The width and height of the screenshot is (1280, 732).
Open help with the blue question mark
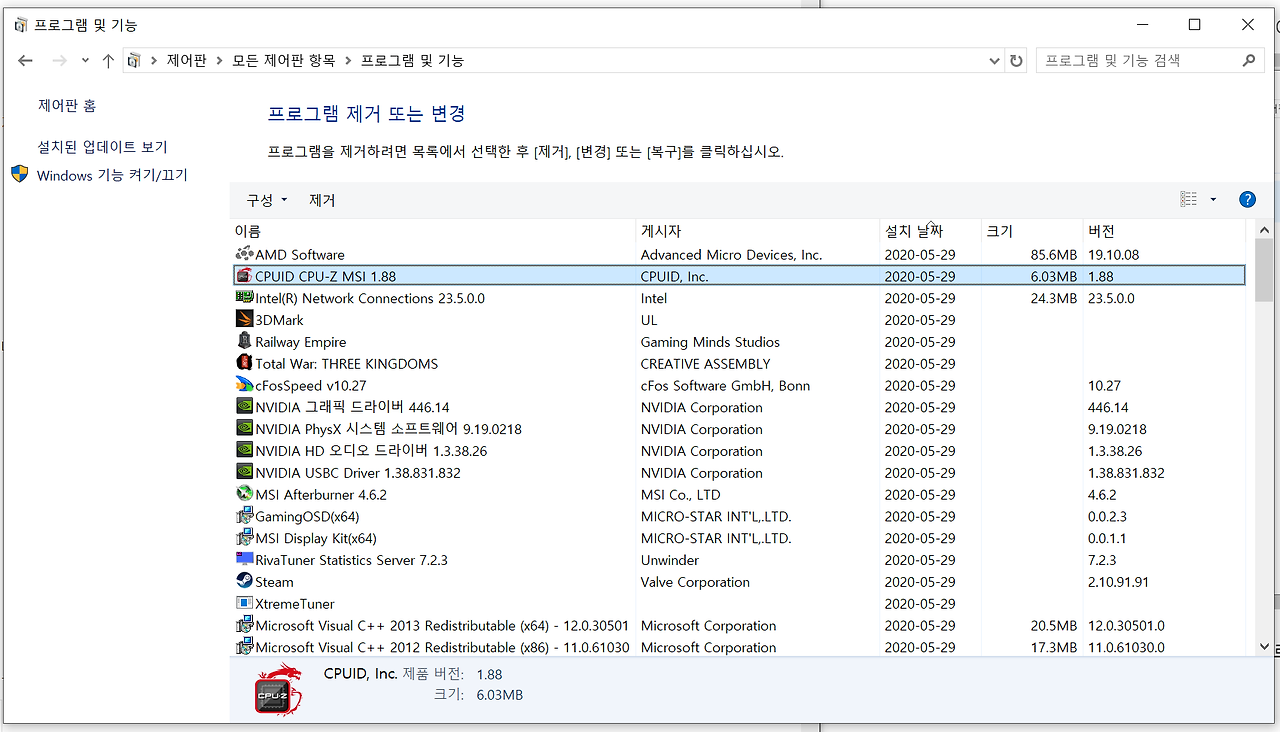[x=1247, y=200]
